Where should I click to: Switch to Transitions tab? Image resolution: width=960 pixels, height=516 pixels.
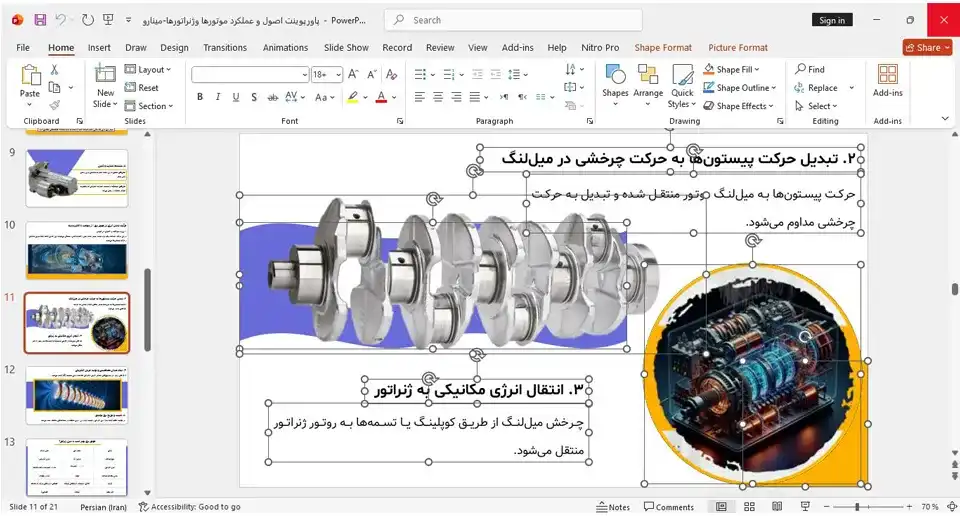click(225, 48)
